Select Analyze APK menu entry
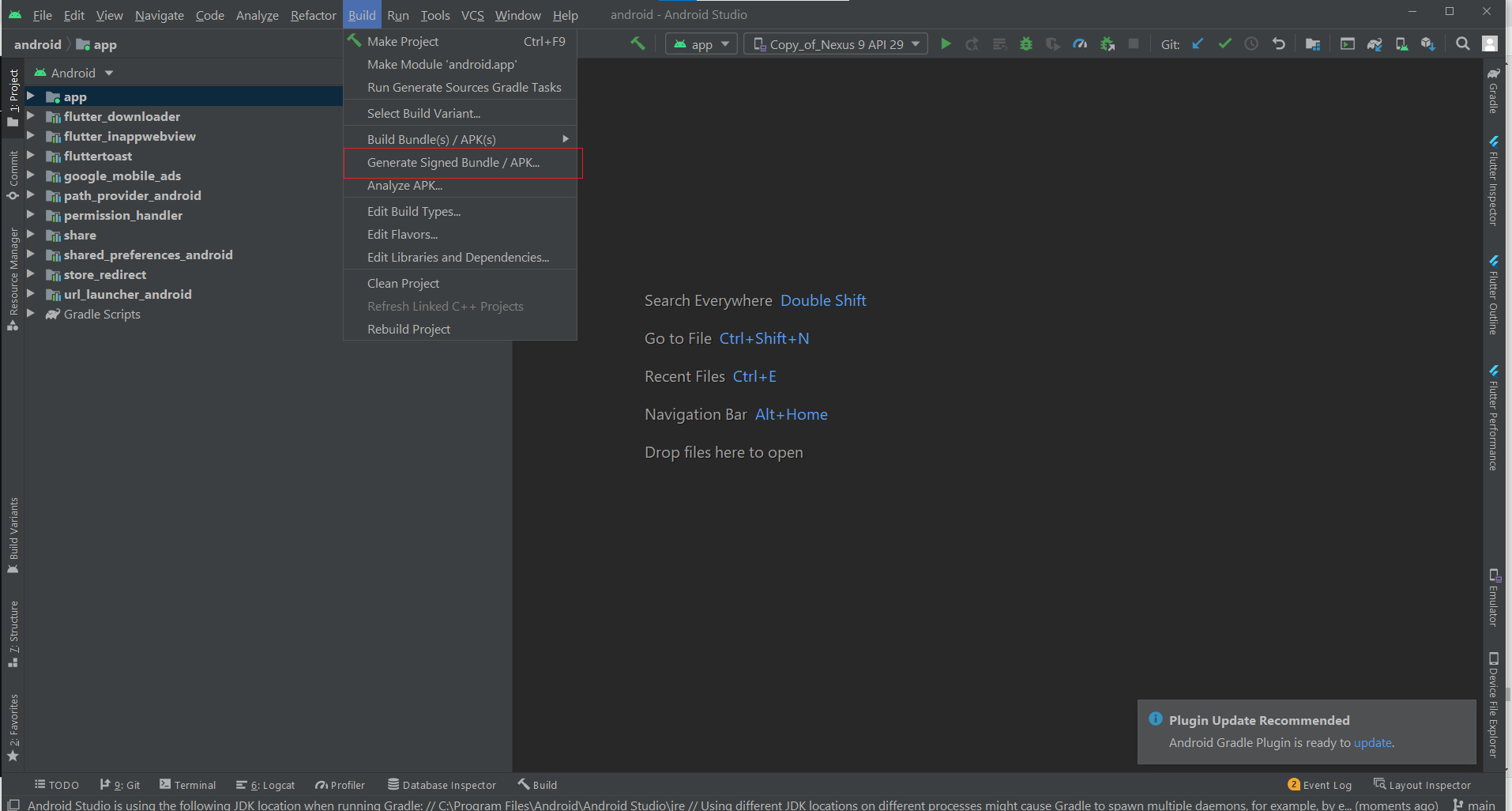This screenshot has width=1512, height=811. point(461,185)
